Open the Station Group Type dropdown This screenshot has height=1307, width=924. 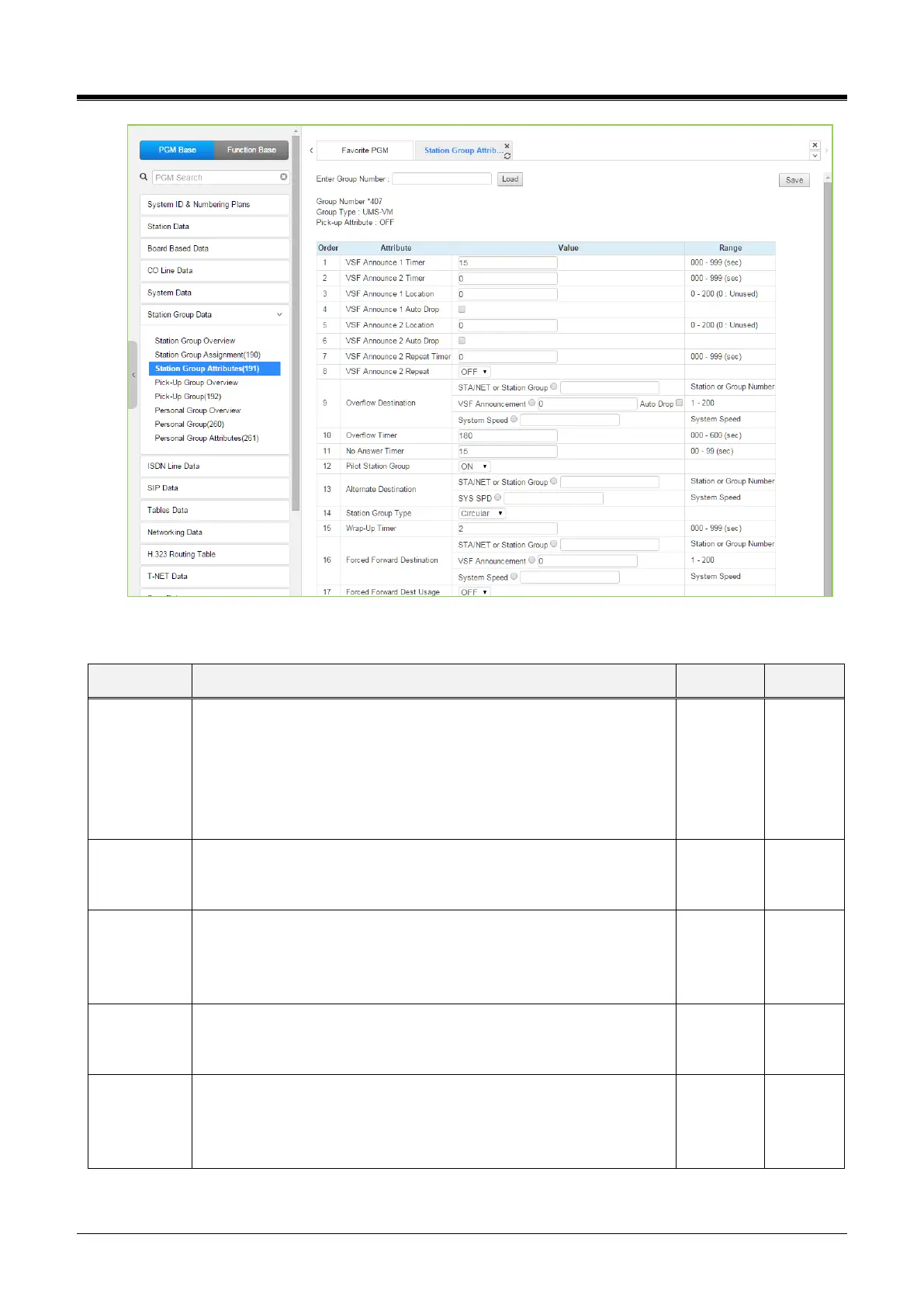(482, 513)
